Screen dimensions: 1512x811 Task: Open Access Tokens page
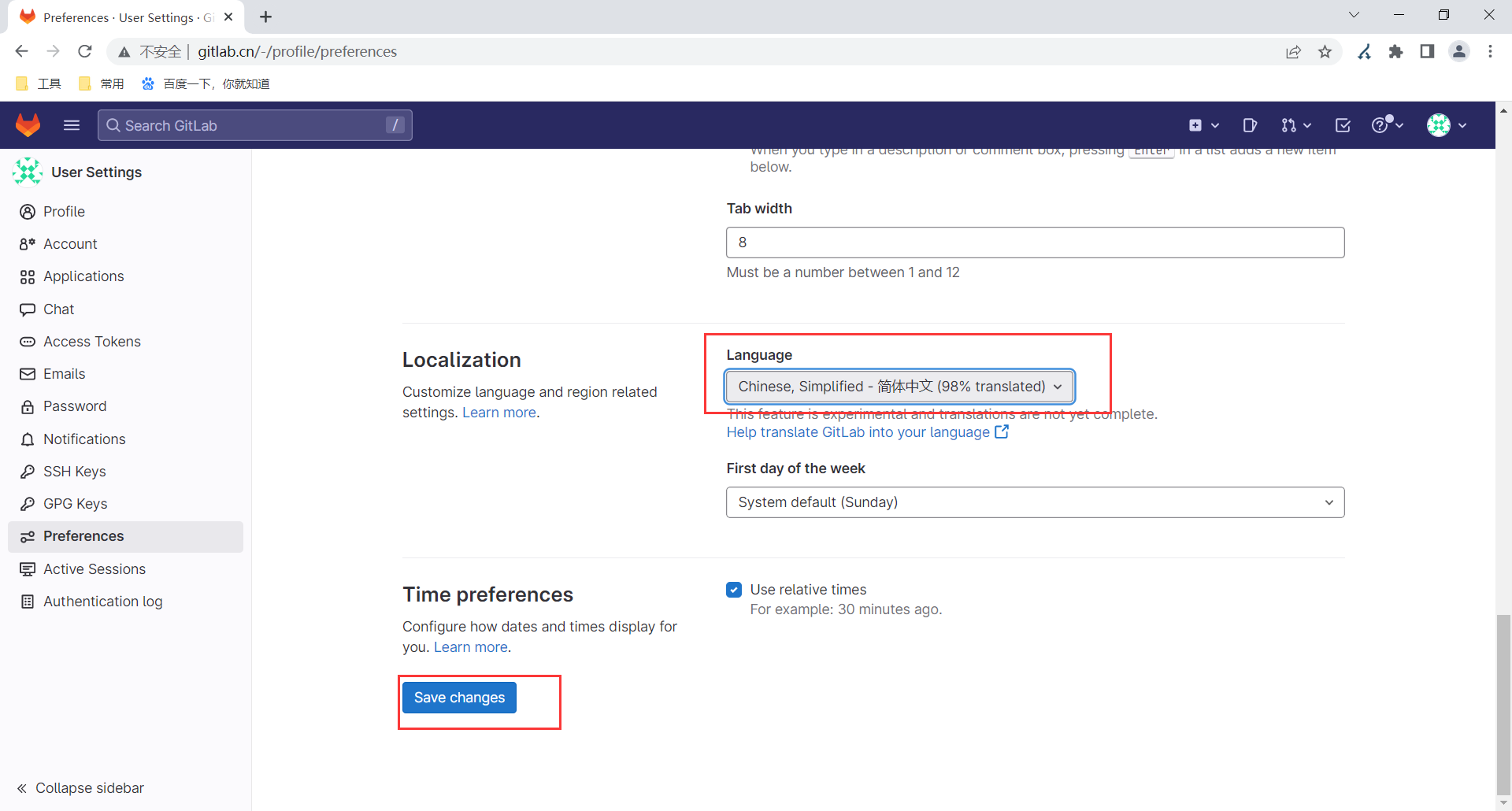pos(126,342)
